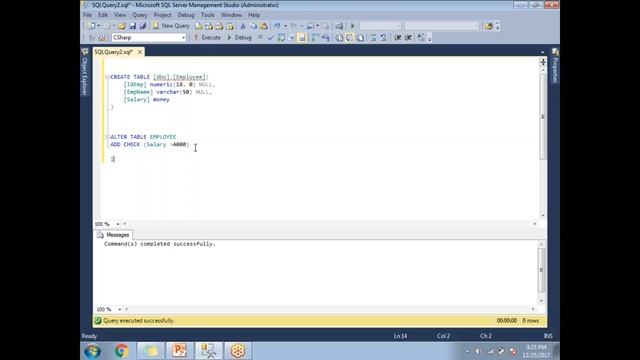Click the Connect icon on SQL toolbar
Viewport: 640px width, 360px height.
[91, 38]
